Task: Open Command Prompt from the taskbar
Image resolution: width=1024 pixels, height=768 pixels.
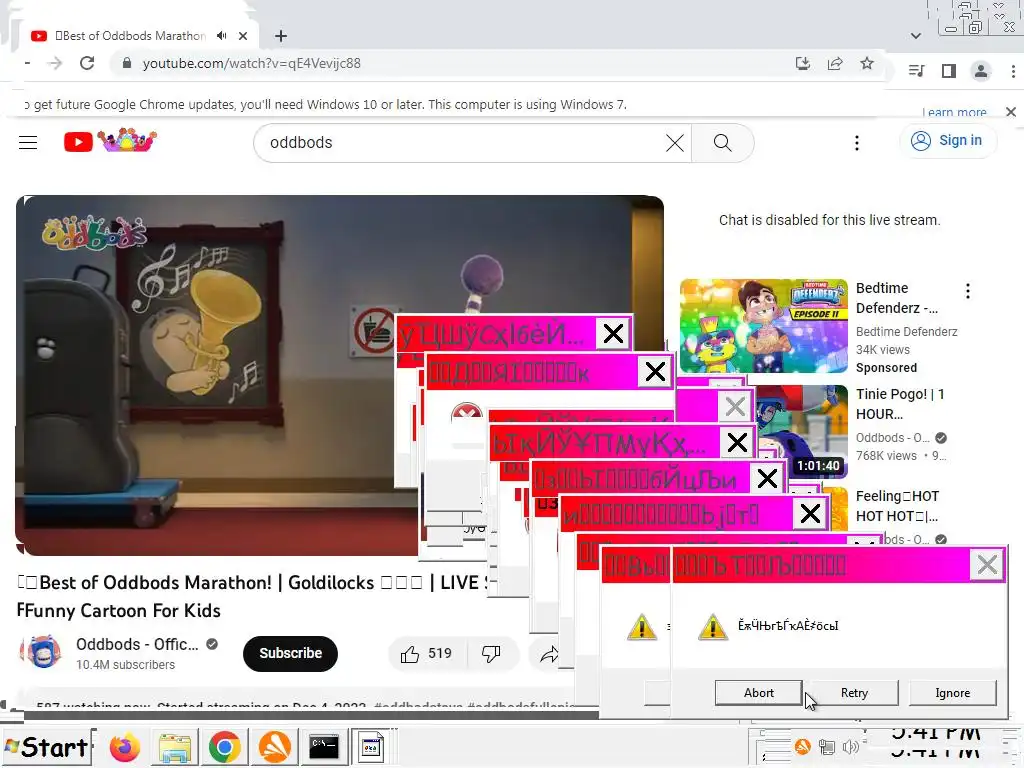Action: pos(324,747)
